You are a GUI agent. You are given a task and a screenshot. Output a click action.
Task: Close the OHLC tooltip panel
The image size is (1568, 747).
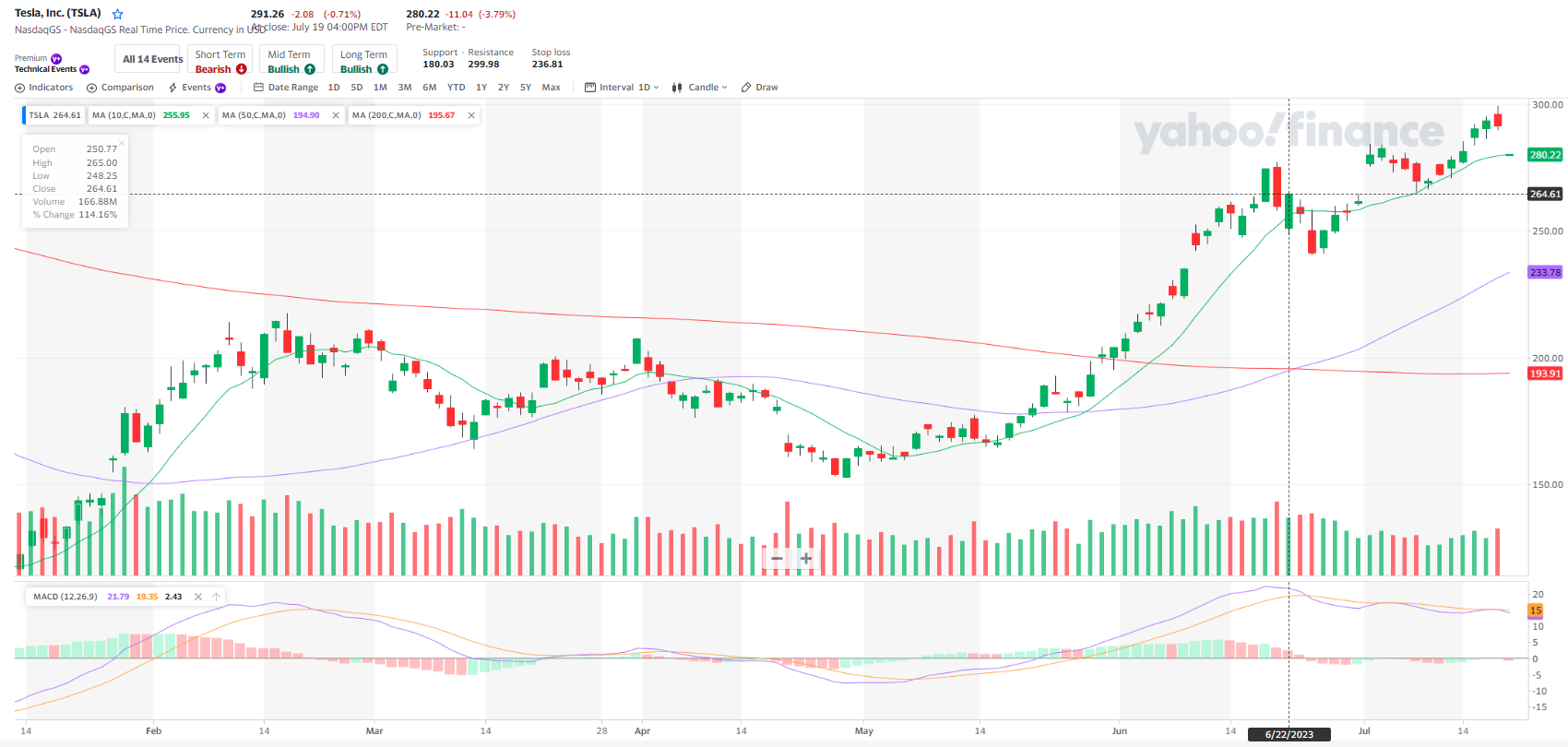pyautogui.click(x=122, y=142)
